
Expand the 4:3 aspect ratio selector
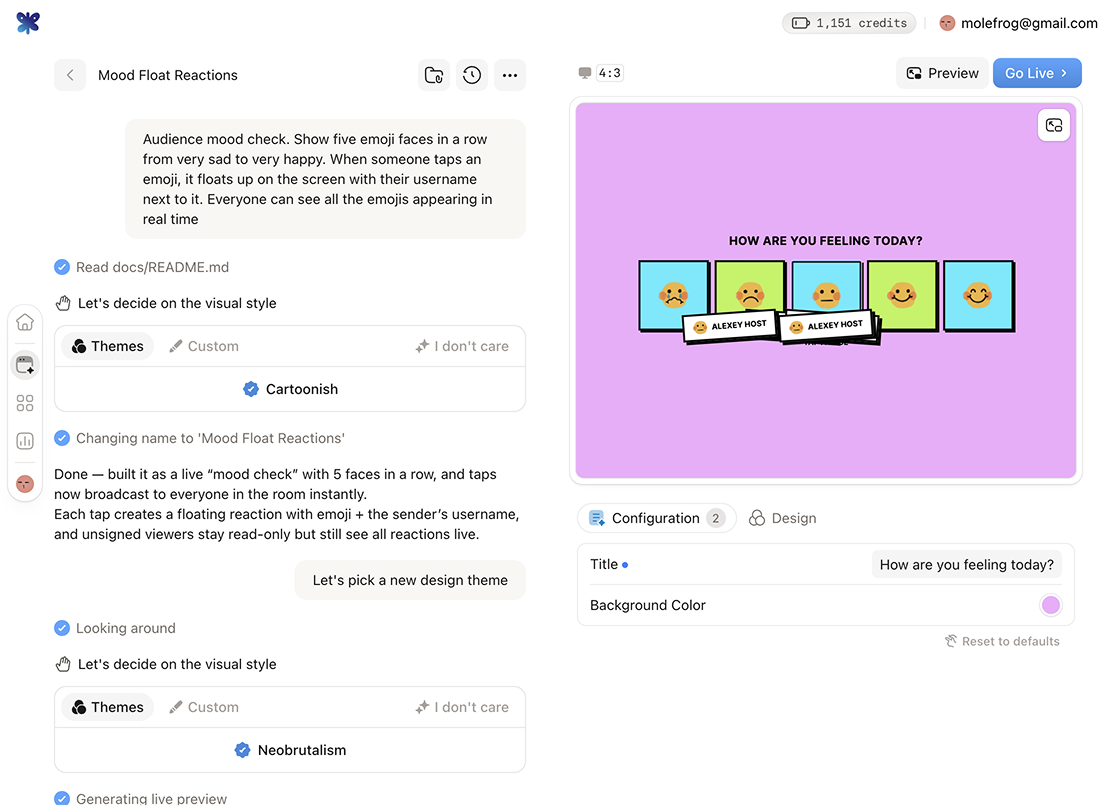599,72
